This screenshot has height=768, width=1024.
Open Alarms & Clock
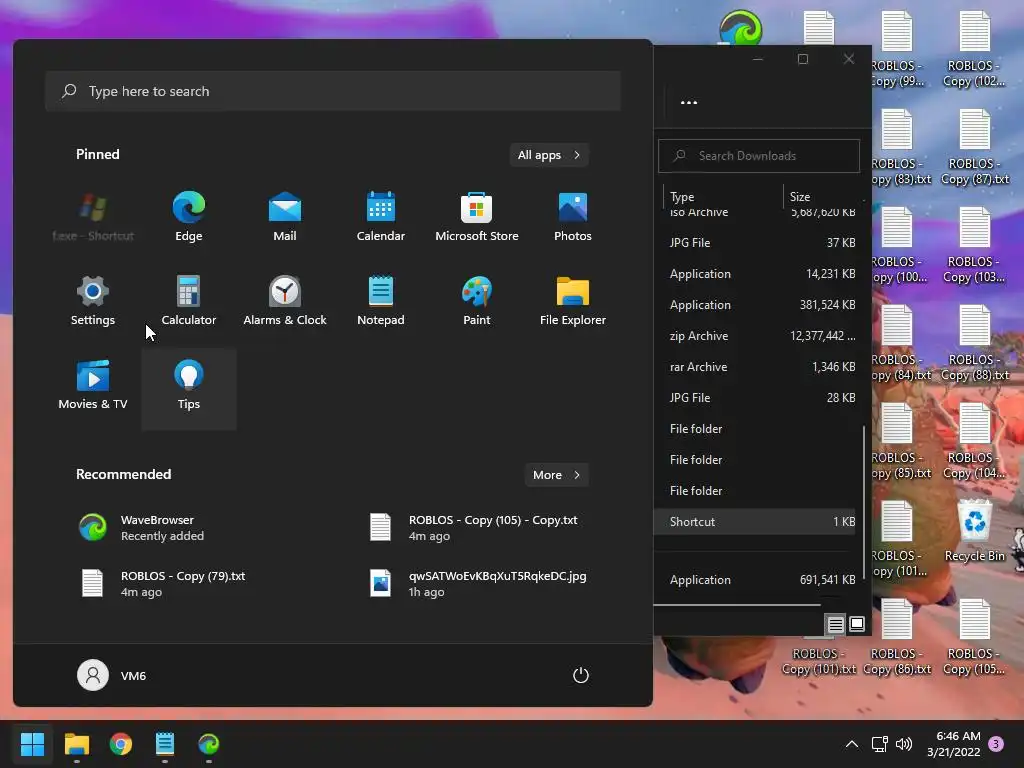click(285, 300)
